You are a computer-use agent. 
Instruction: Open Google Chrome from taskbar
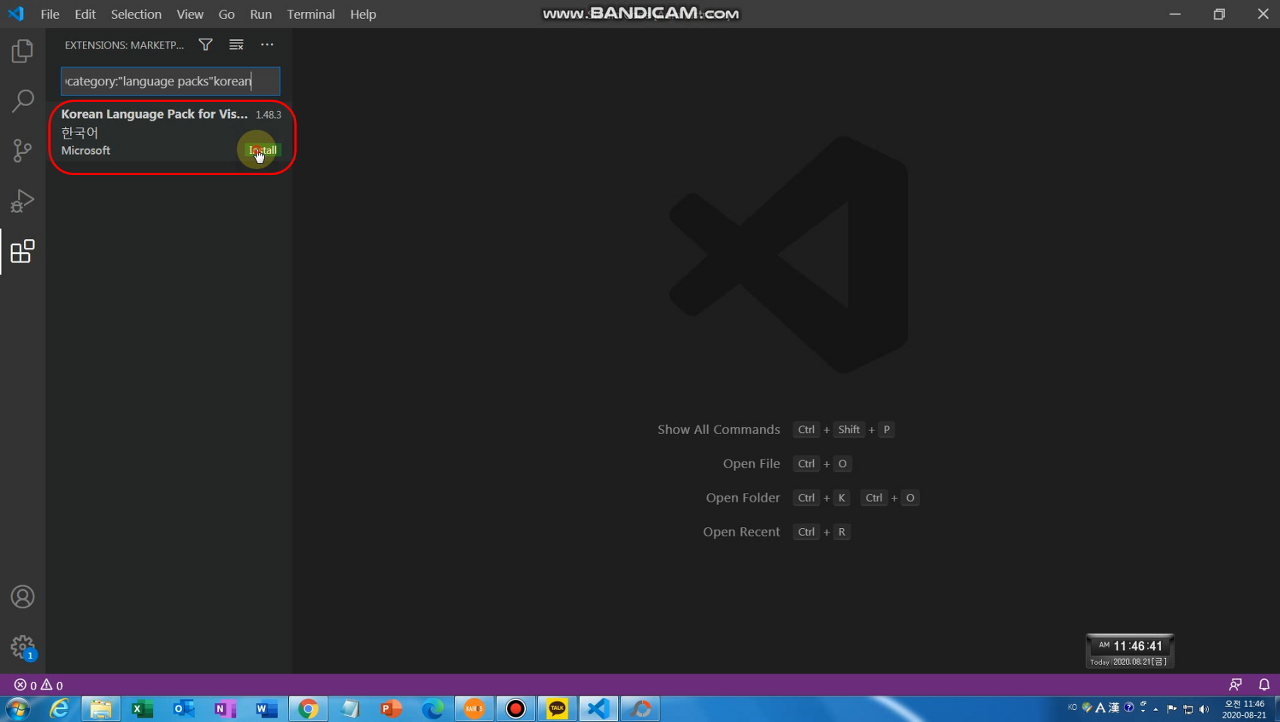tap(308, 709)
